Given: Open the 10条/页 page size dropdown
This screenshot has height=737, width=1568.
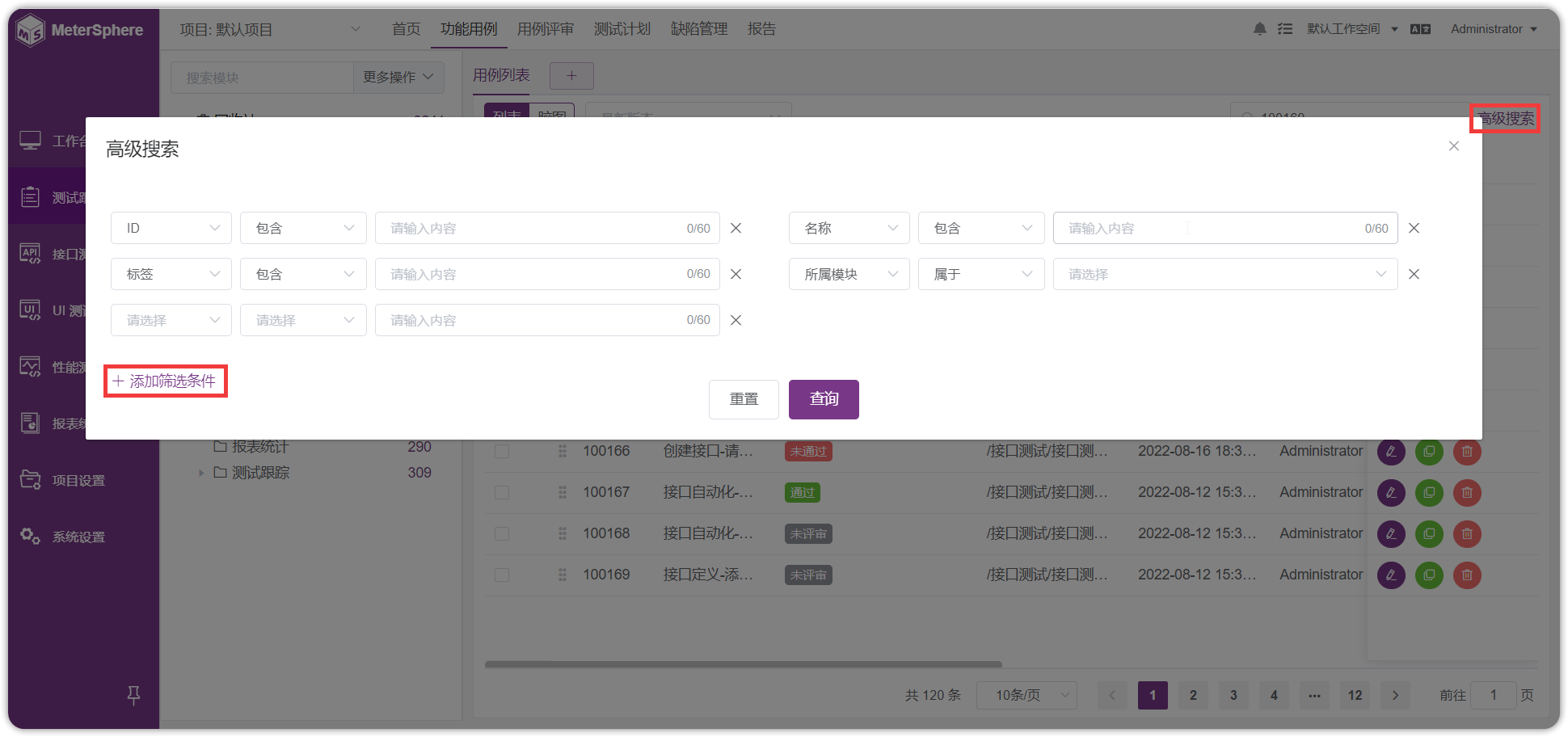Looking at the screenshot, I should click(1026, 695).
